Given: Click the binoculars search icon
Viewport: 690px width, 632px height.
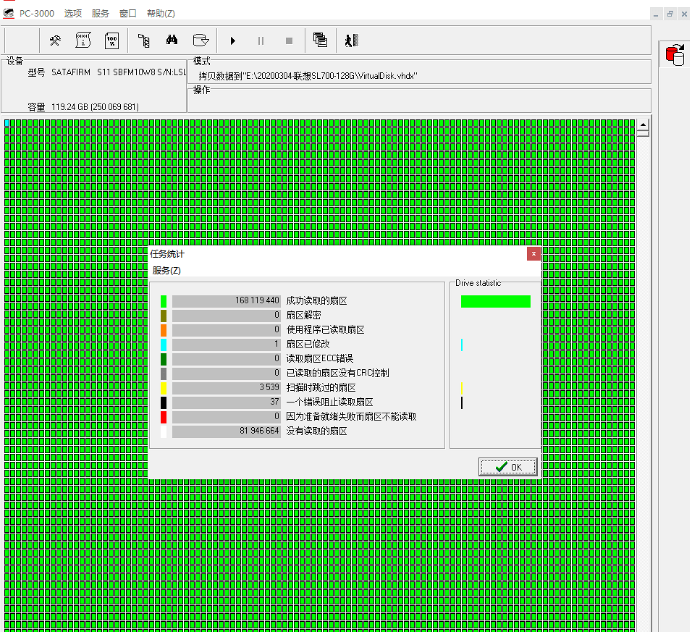Looking at the screenshot, I should tap(172, 40).
